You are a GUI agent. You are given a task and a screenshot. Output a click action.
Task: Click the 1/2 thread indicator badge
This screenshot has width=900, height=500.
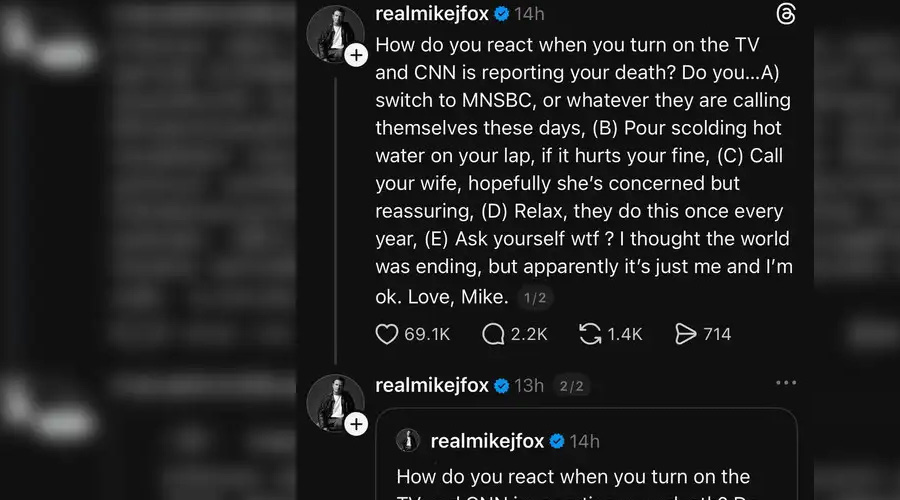[536, 298]
